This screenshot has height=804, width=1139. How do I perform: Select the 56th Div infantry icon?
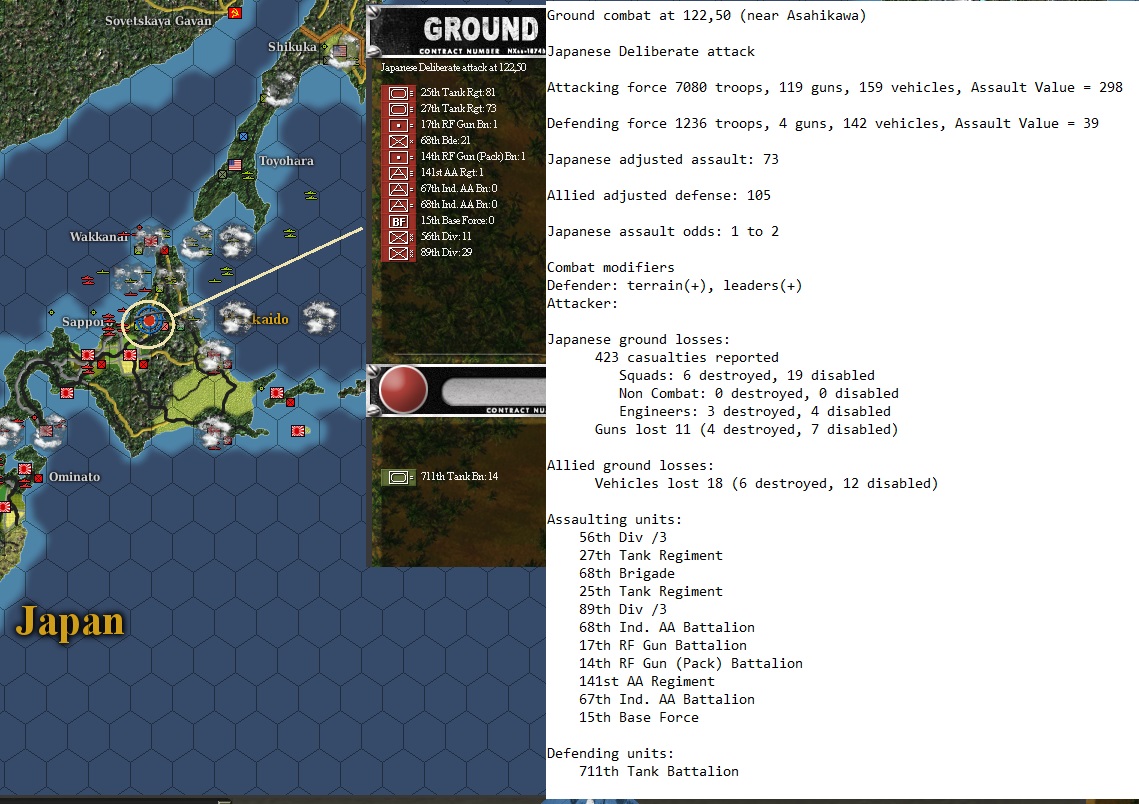coord(398,237)
